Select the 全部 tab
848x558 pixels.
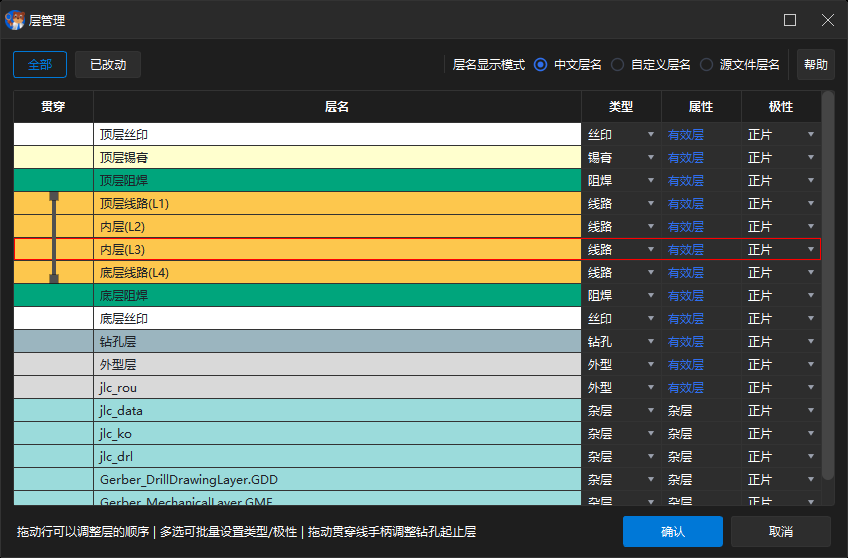40,64
